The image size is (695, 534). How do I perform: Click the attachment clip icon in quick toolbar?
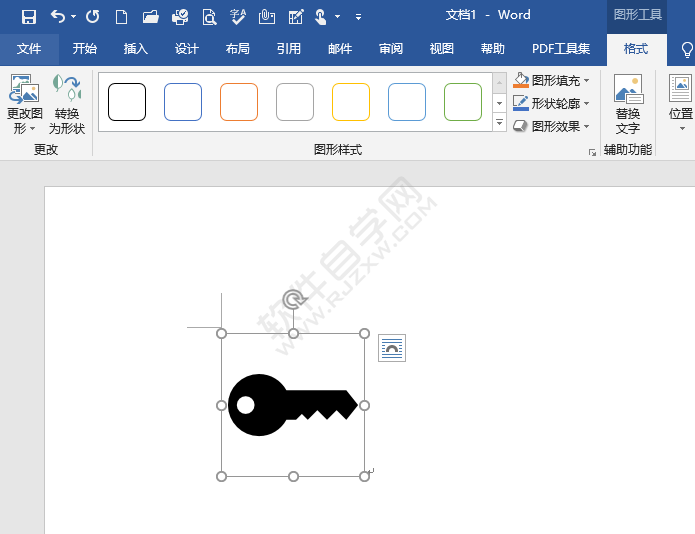pyautogui.click(x=267, y=17)
